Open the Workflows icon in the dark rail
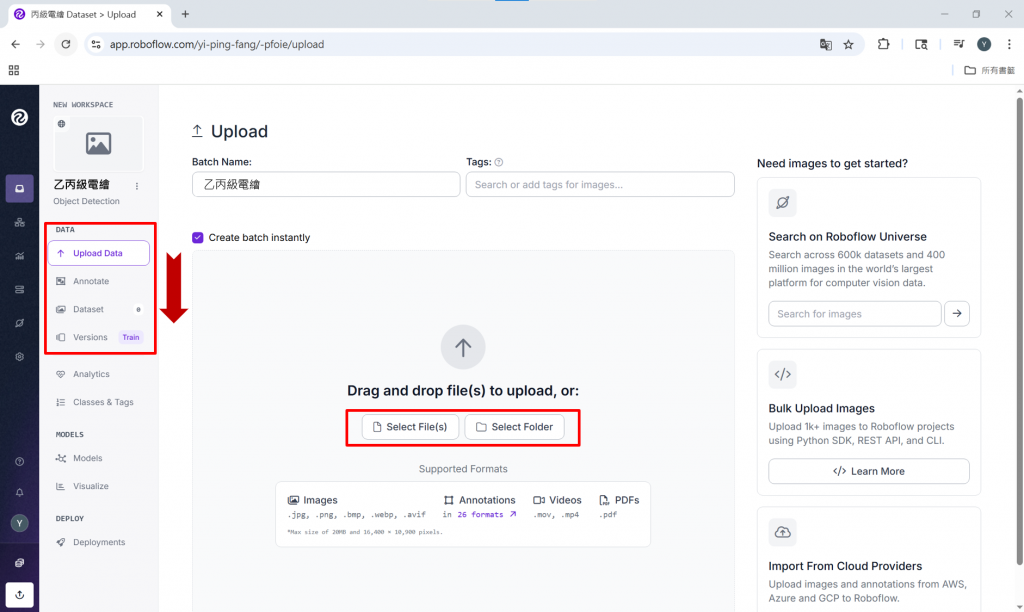The width and height of the screenshot is (1024, 612). 20,223
